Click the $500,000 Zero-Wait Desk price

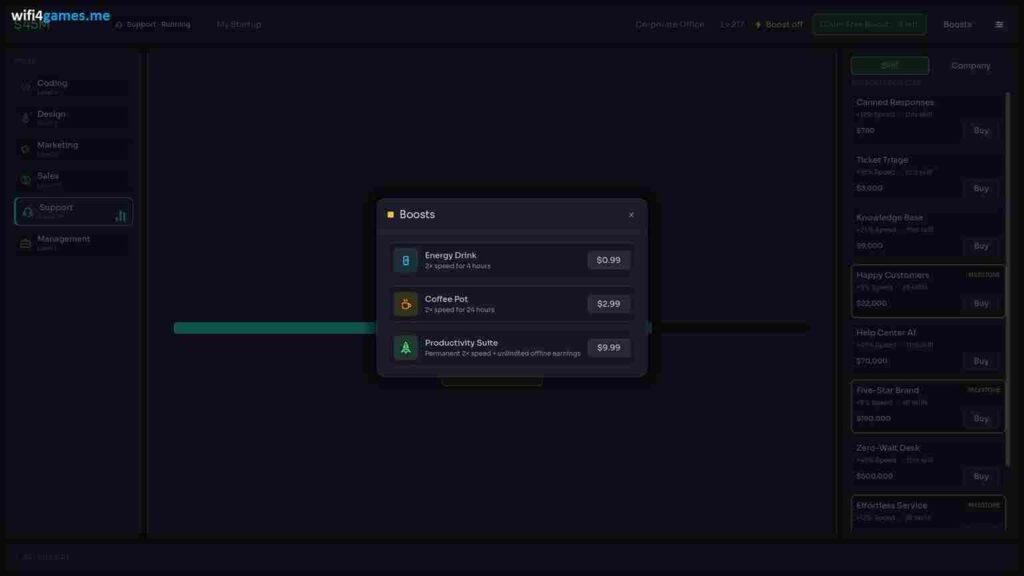coord(874,476)
